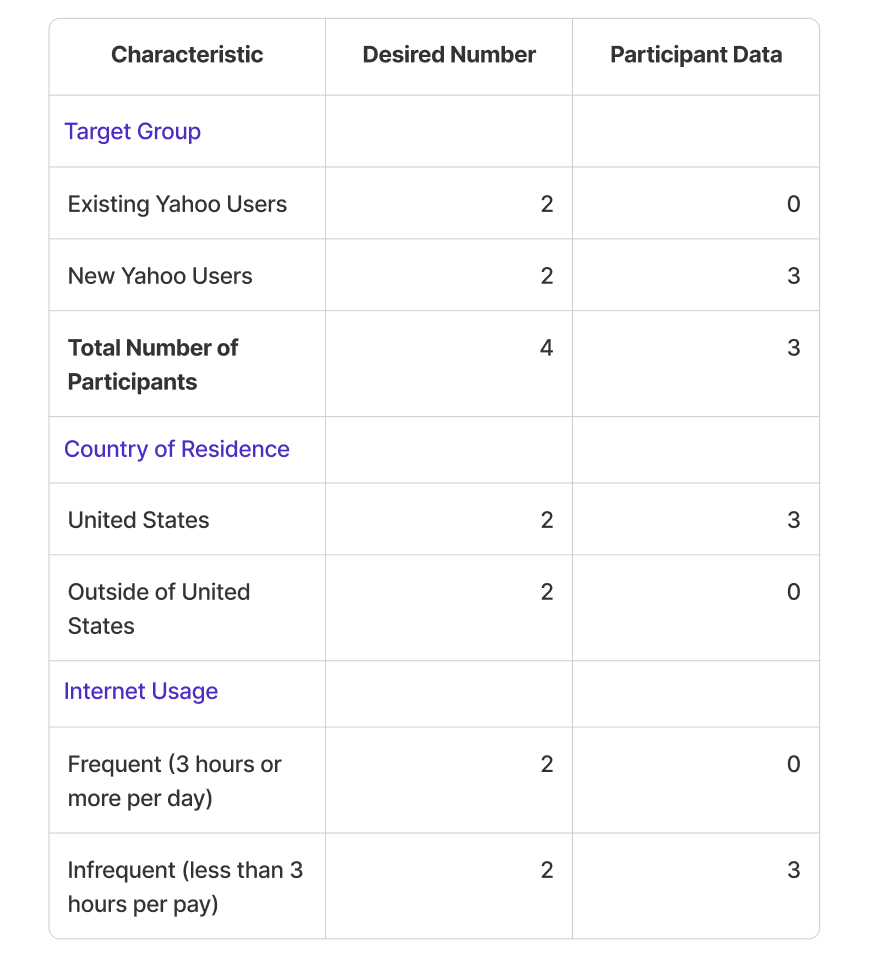The width and height of the screenshot is (884, 958).
Task: Click desired number 2 for Outside of United States
Action: (x=547, y=592)
